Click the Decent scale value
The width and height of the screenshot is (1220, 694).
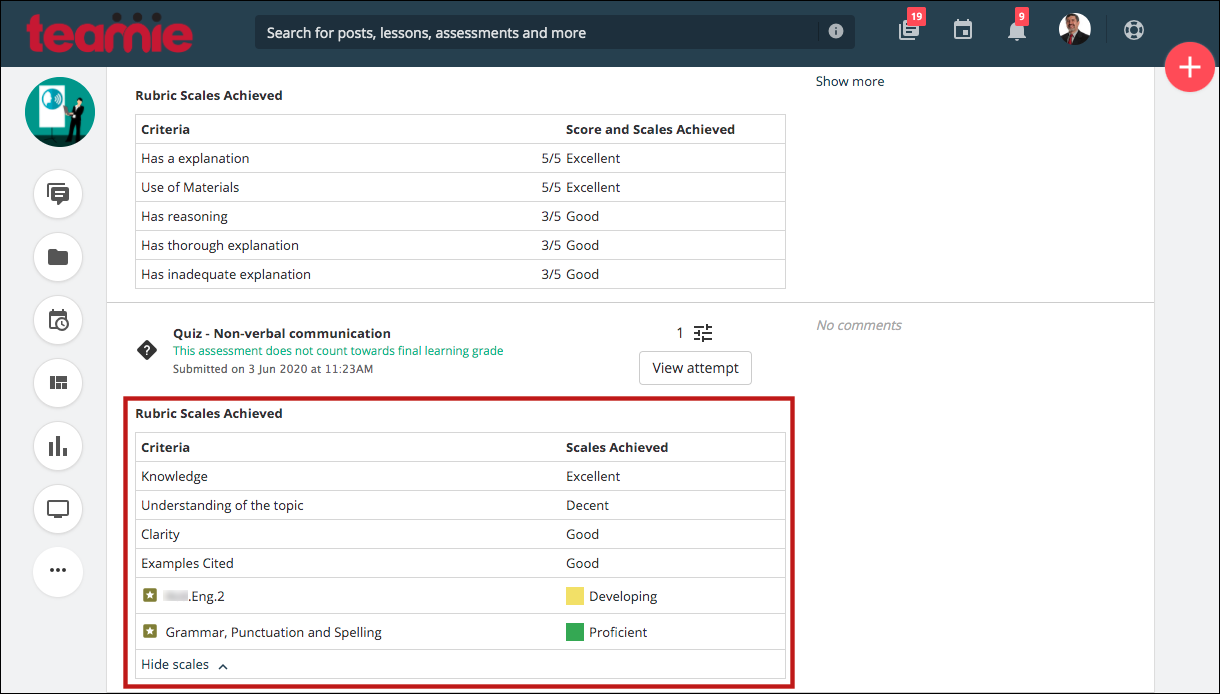[x=587, y=505]
